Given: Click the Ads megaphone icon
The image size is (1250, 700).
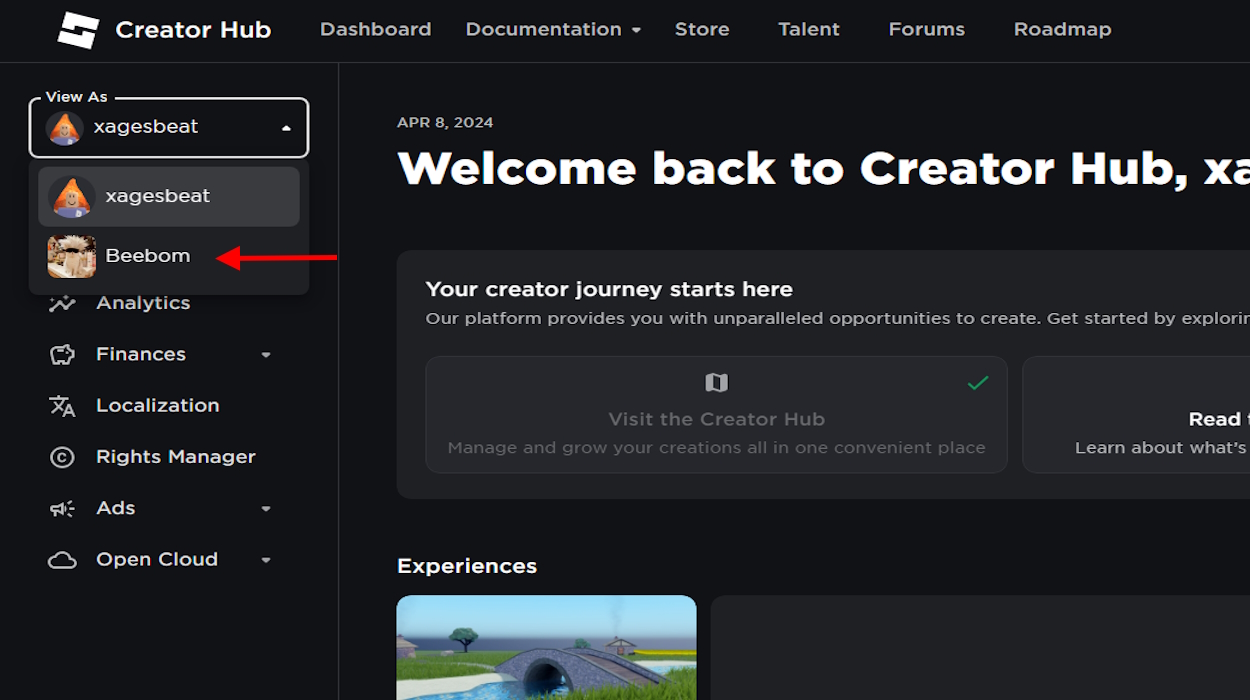Looking at the screenshot, I should click(x=62, y=509).
